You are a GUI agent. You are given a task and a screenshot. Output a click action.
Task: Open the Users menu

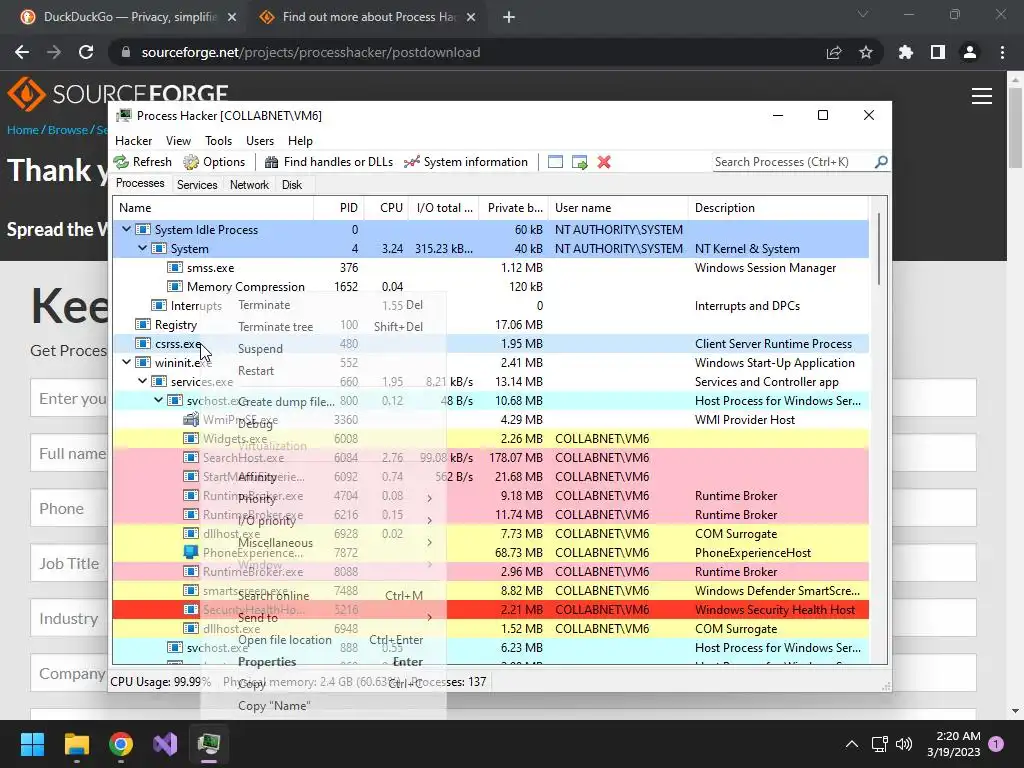[260, 140]
